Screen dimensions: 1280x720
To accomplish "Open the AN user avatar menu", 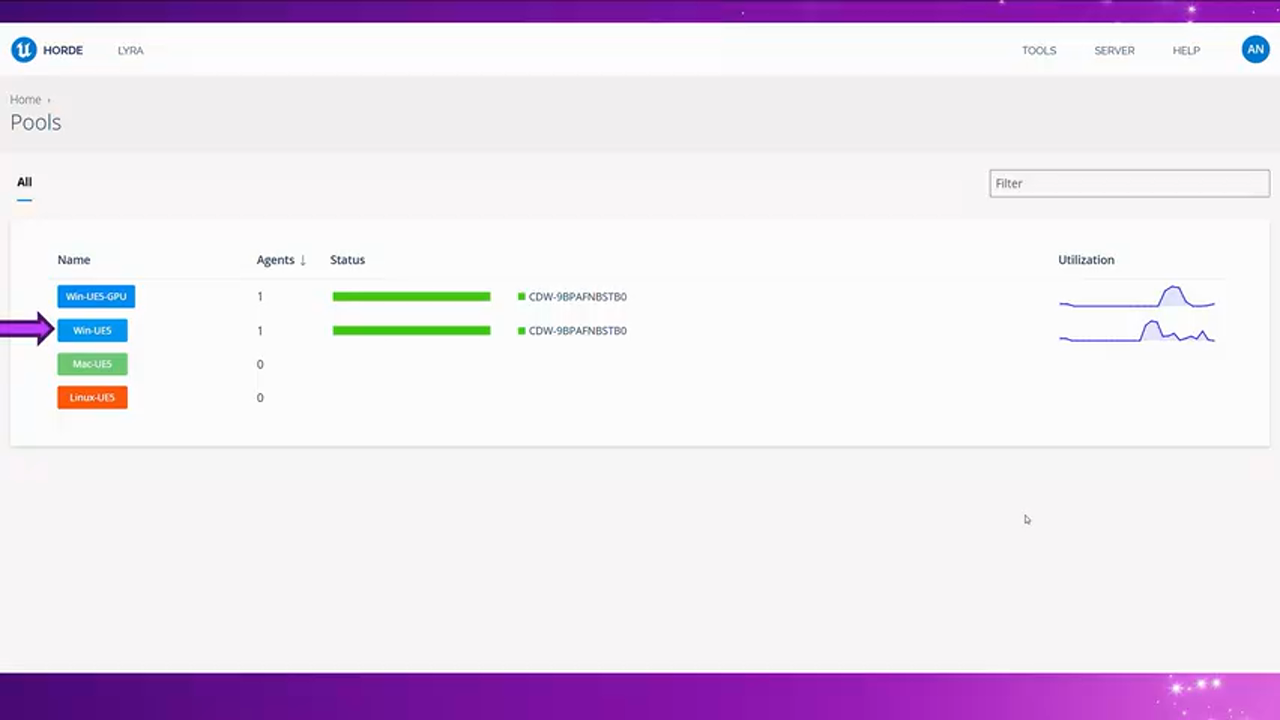I will click(x=1255, y=50).
